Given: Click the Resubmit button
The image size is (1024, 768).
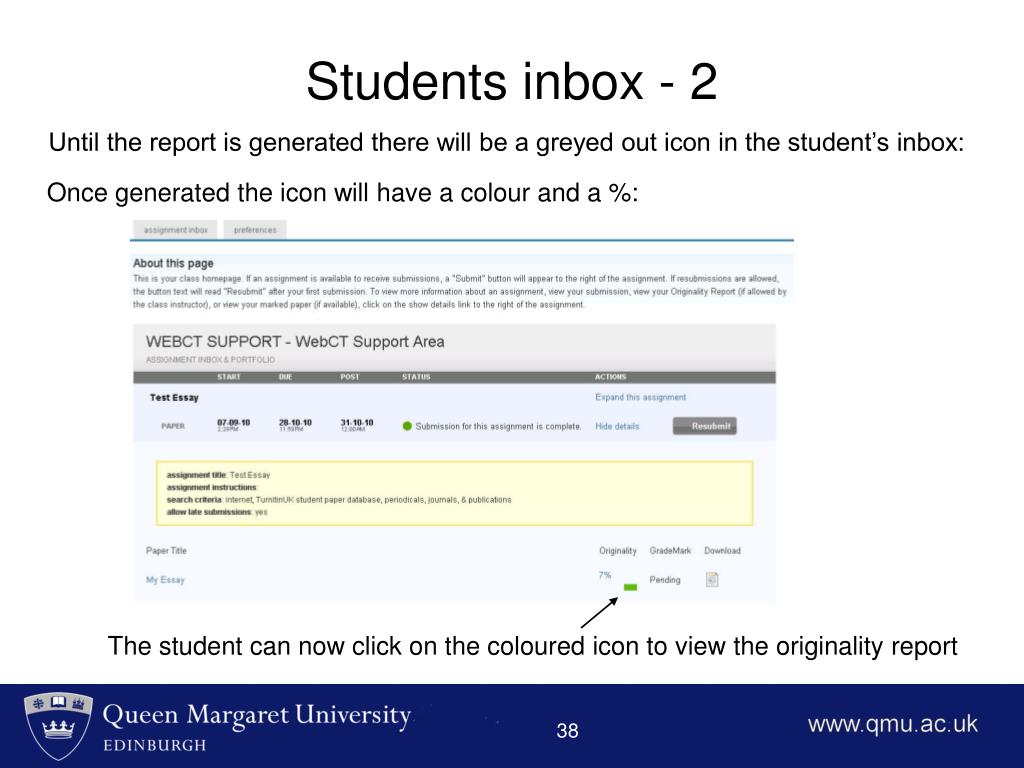Looking at the screenshot, I should click(705, 426).
